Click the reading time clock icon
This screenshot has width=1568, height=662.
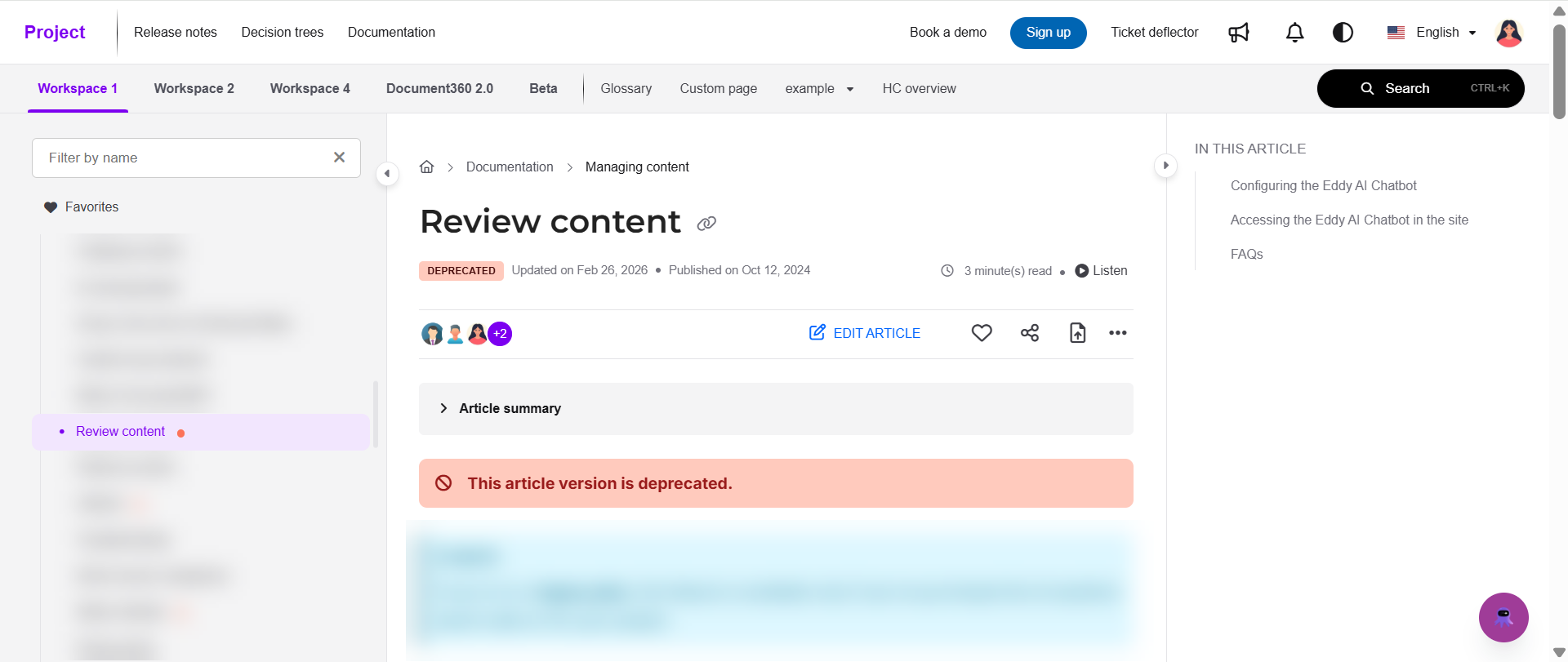click(947, 271)
